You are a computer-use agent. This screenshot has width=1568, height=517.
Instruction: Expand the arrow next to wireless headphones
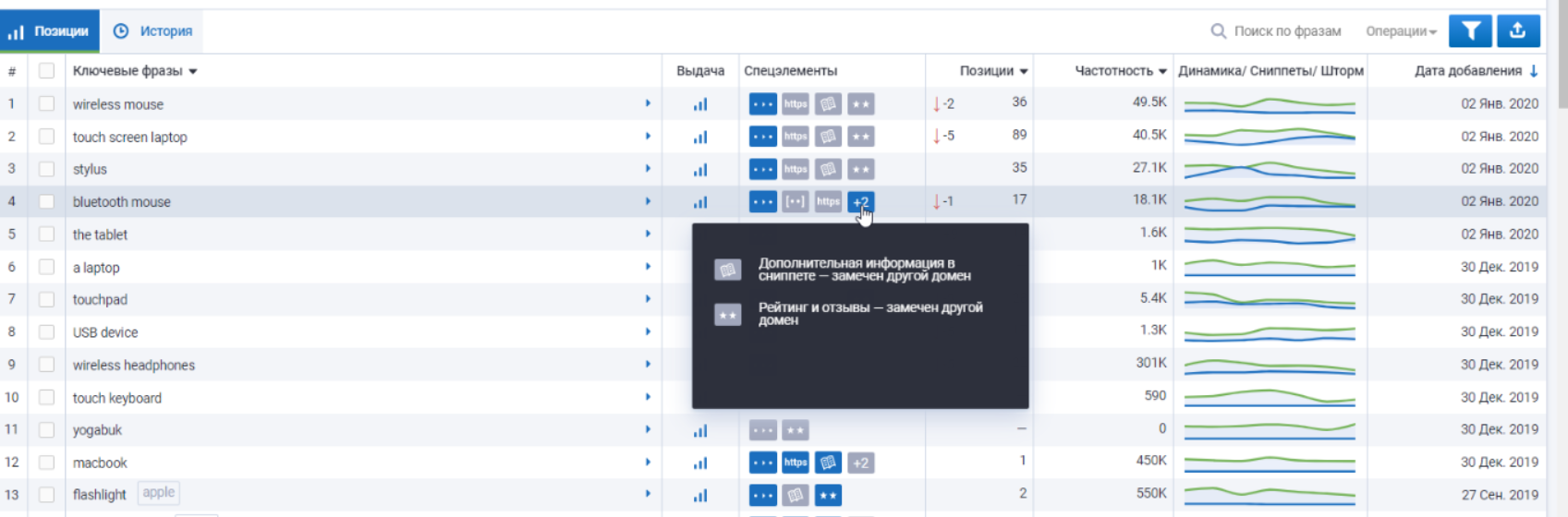[648, 365]
